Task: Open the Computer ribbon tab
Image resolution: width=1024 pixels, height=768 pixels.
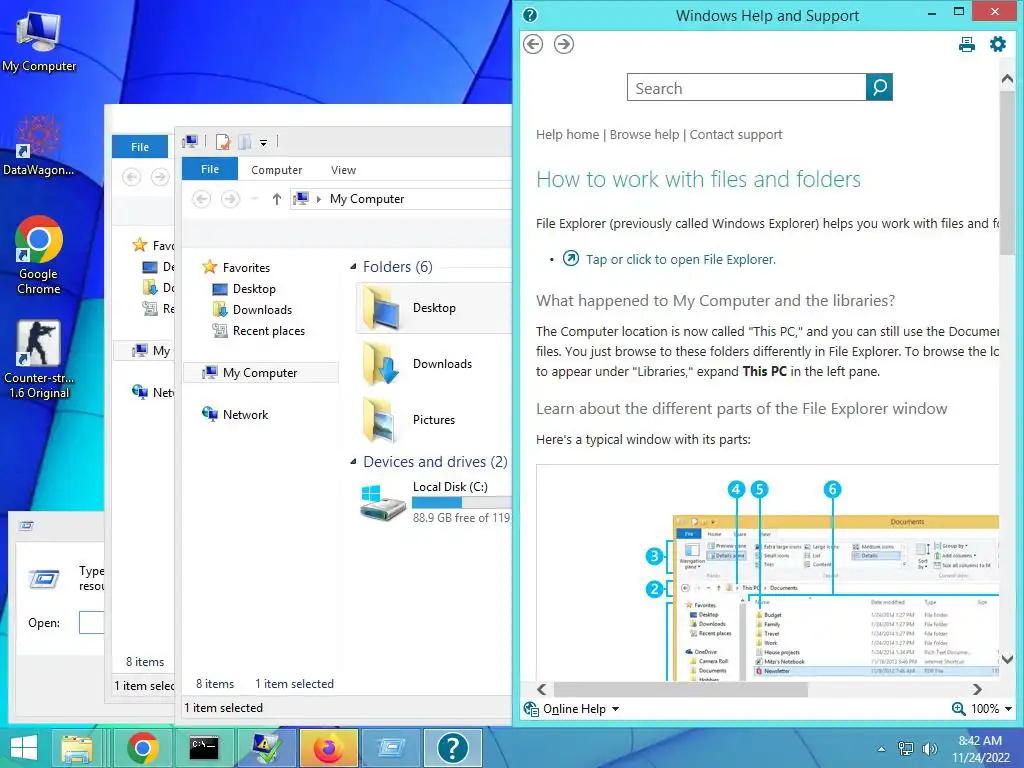Action: [276, 170]
